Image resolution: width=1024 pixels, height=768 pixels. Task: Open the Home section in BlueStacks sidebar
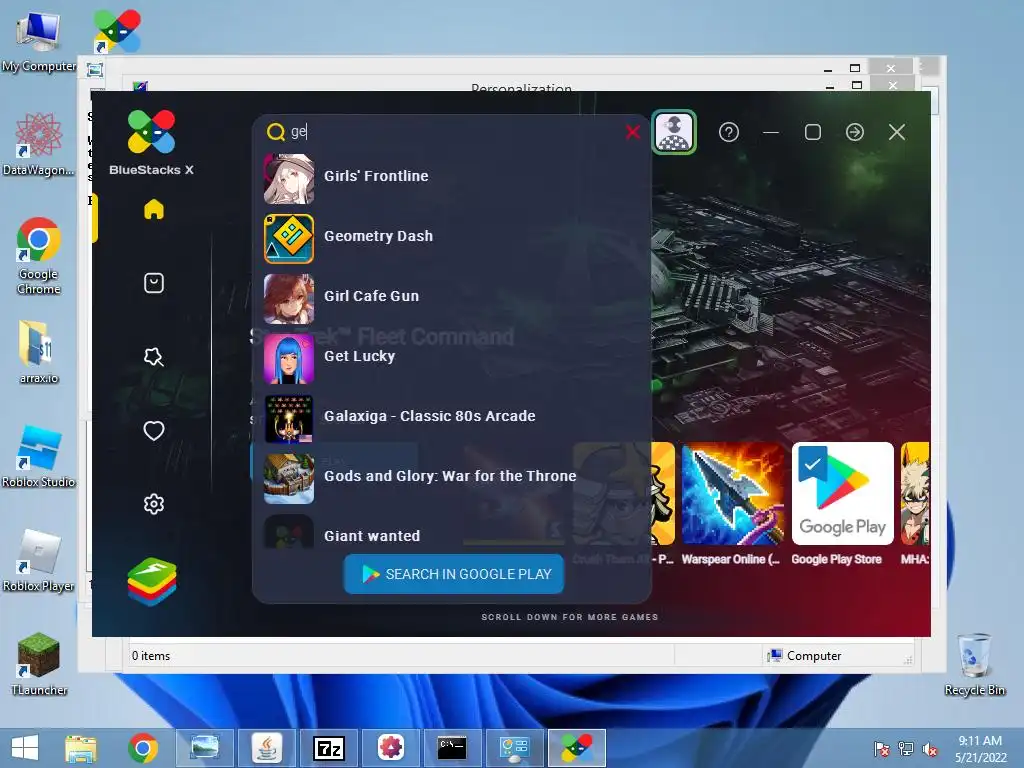click(154, 209)
